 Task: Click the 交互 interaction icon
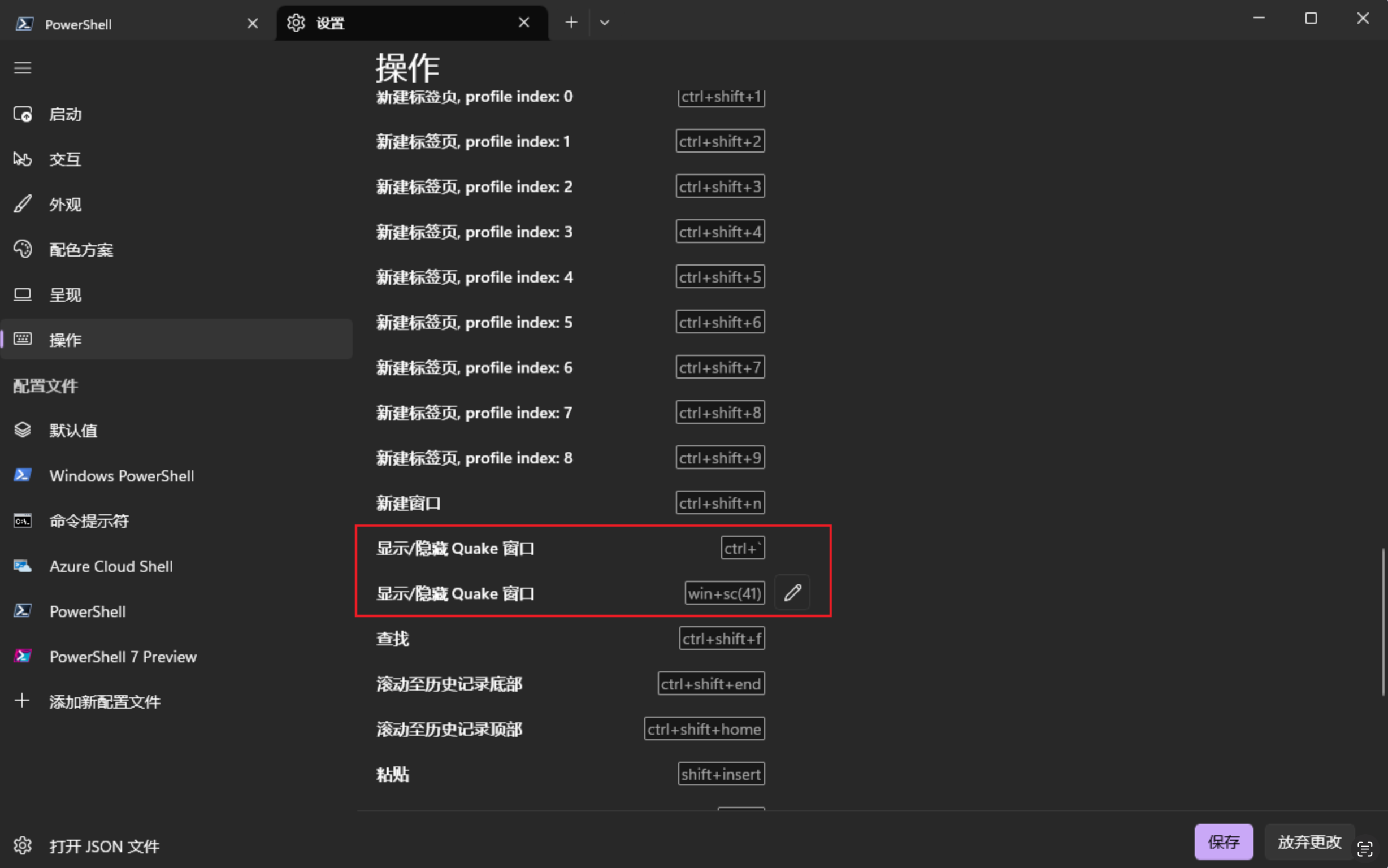(23, 159)
